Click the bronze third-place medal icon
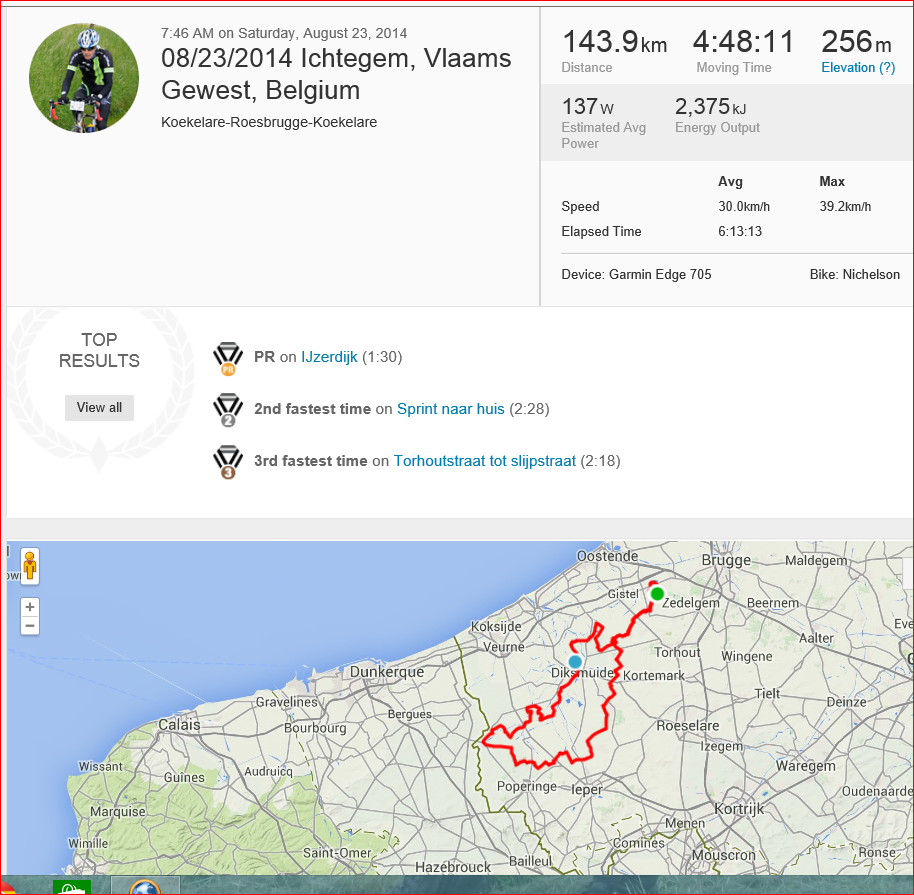 click(x=228, y=462)
